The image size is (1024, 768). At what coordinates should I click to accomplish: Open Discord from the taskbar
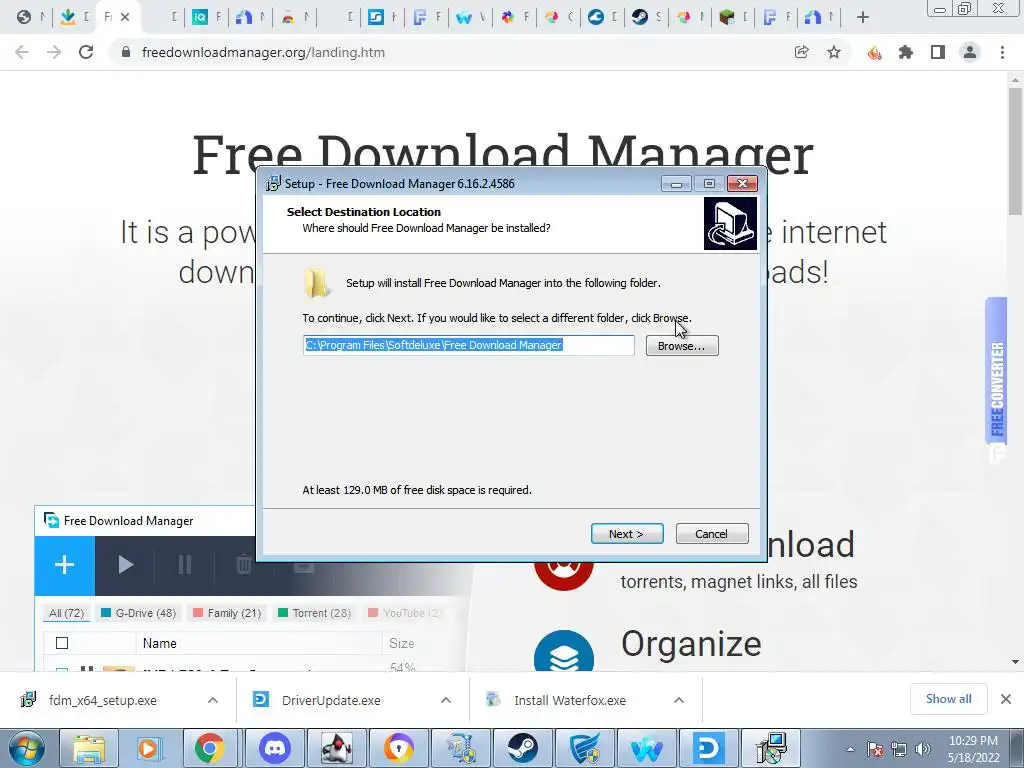click(274, 748)
